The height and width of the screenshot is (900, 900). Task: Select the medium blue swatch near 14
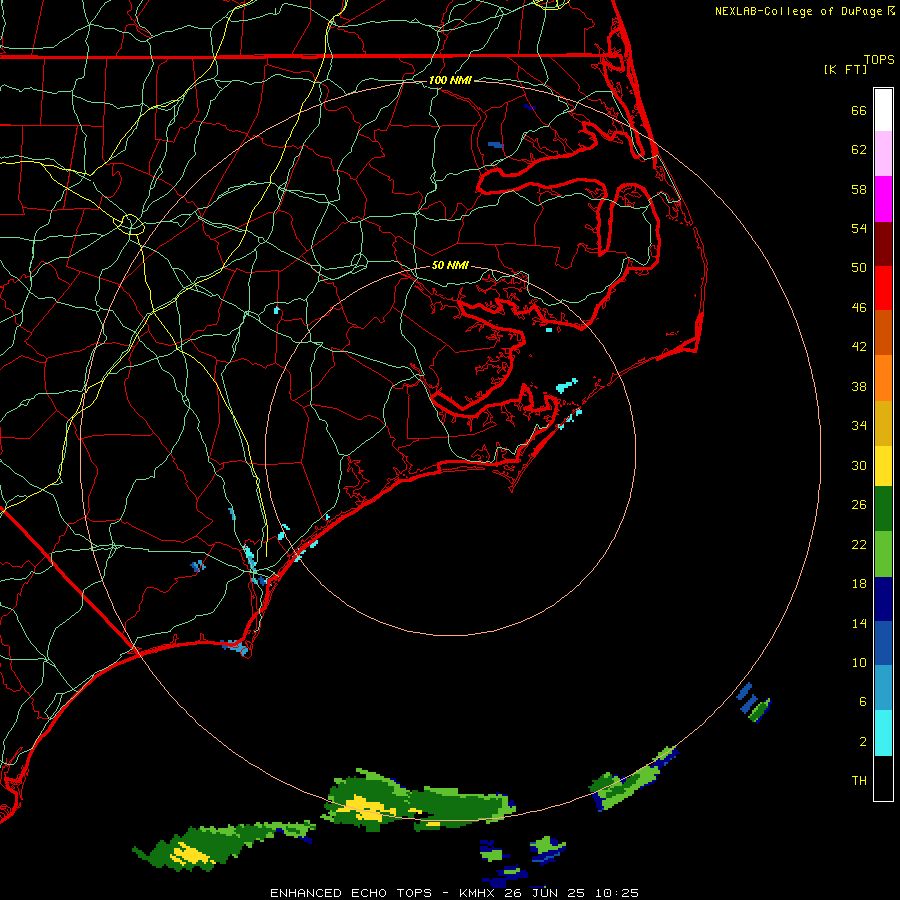883,643
